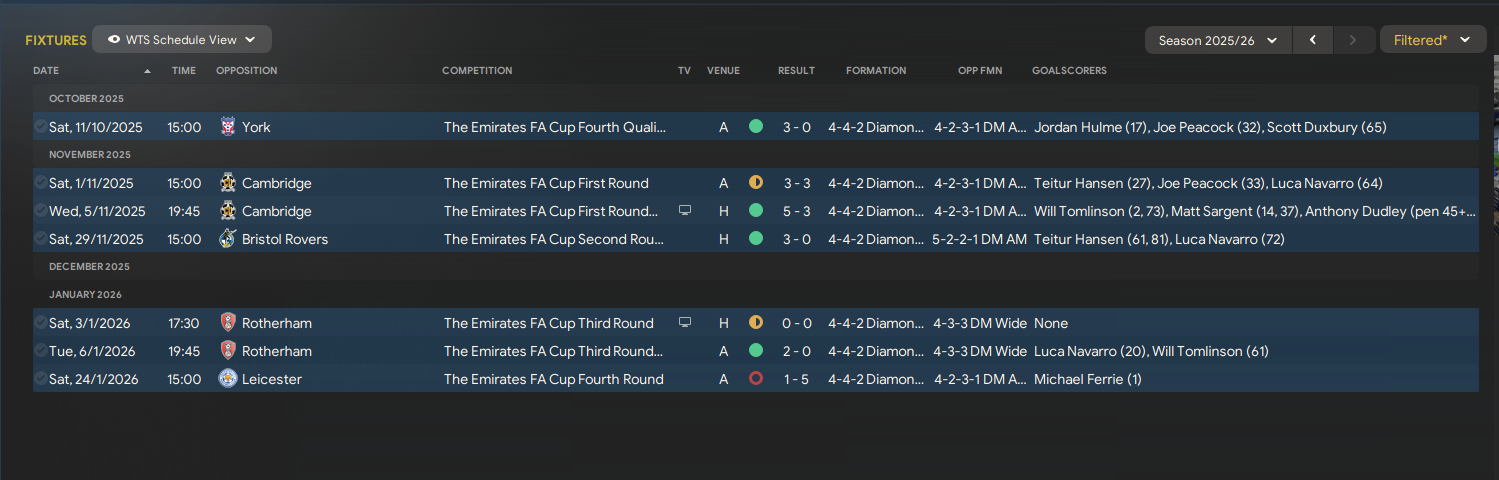
Task: Sort by the Goalscorers column header
Action: [1069, 71]
